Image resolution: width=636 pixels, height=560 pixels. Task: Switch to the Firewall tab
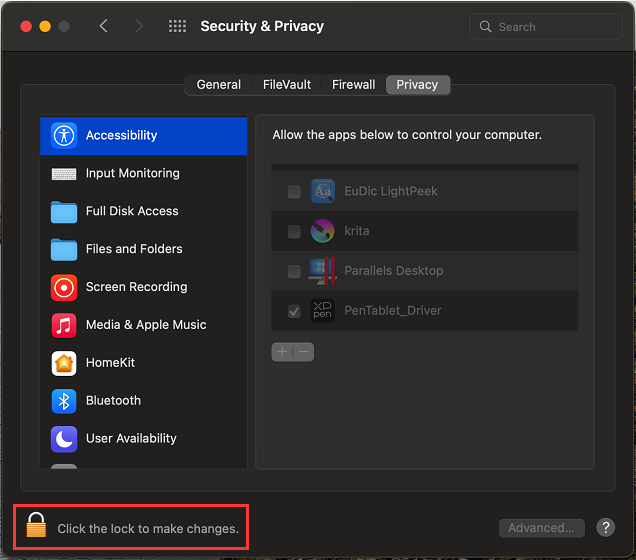pyautogui.click(x=354, y=85)
